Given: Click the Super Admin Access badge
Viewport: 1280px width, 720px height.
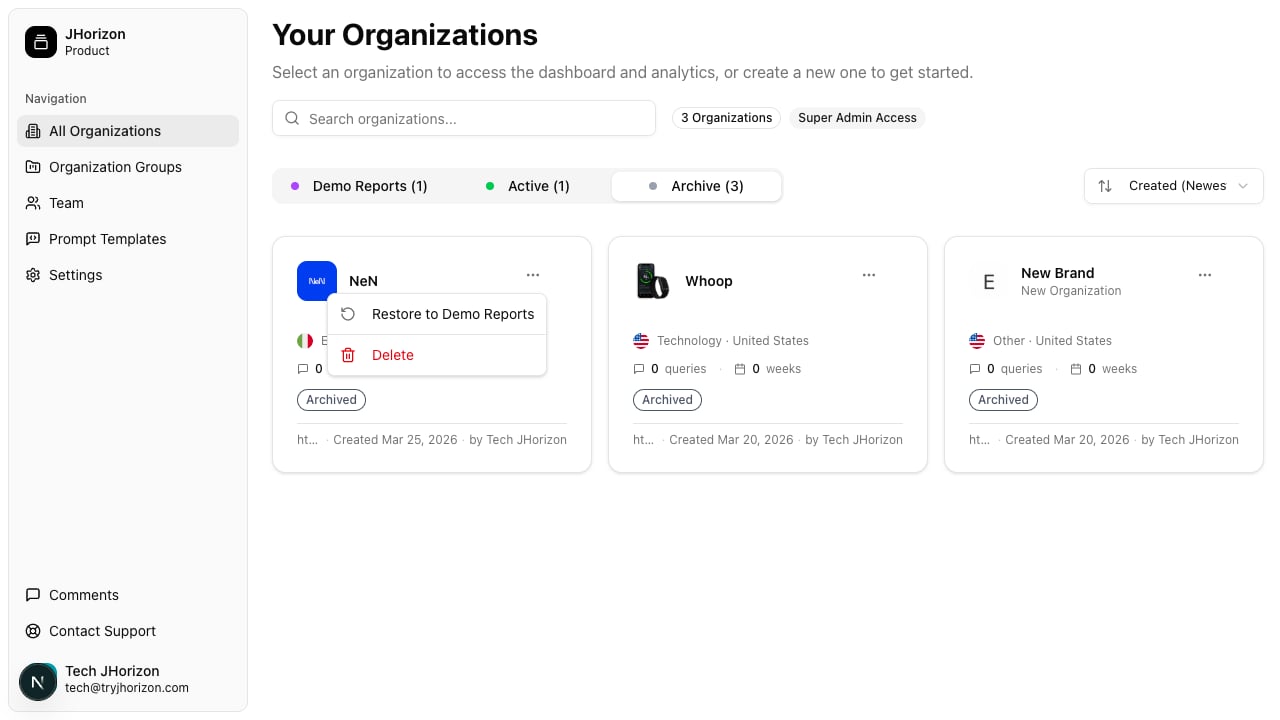Looking at the screenshot, I should (857, 118).
